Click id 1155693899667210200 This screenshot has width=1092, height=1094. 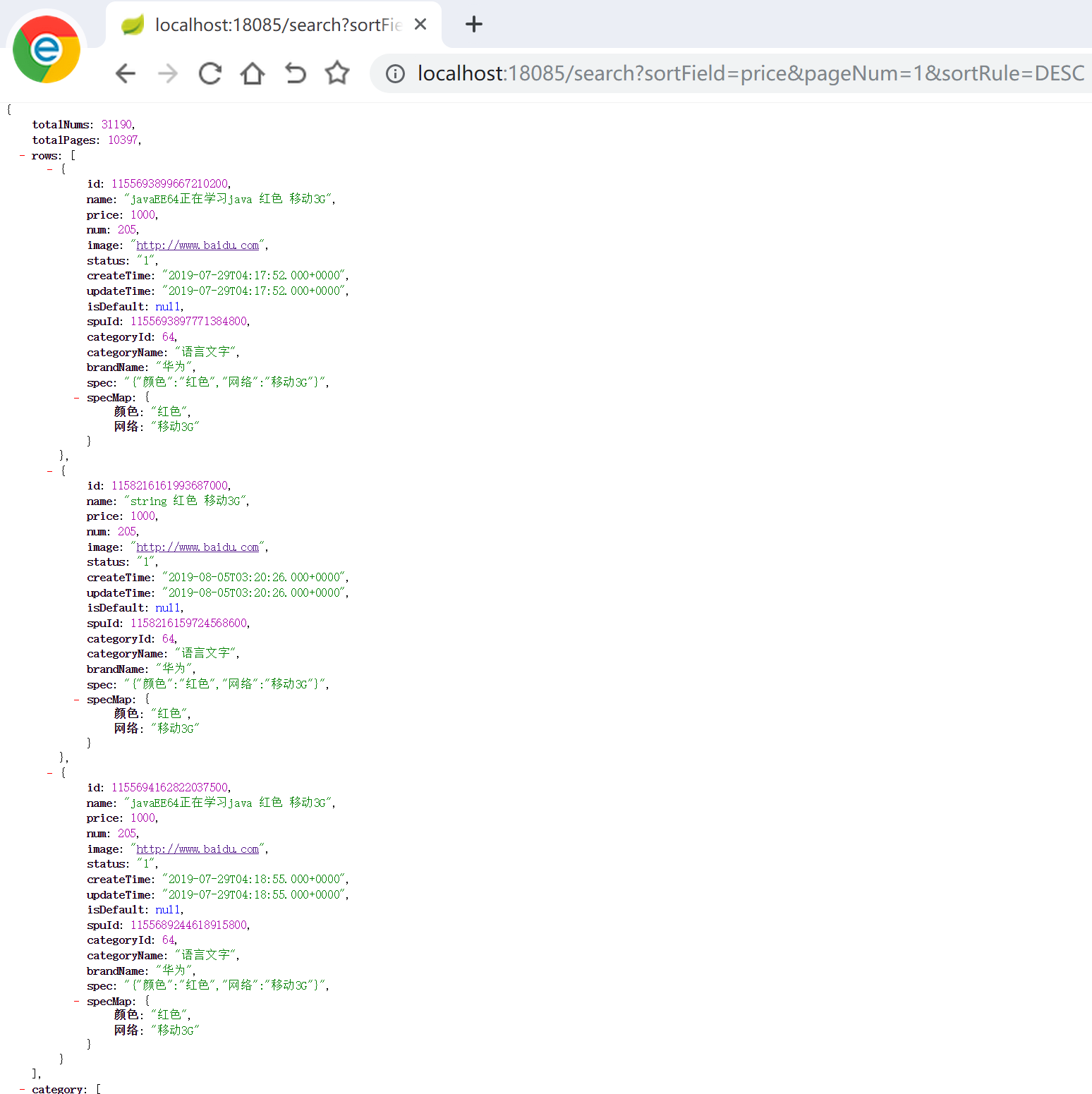pos(169,184)
